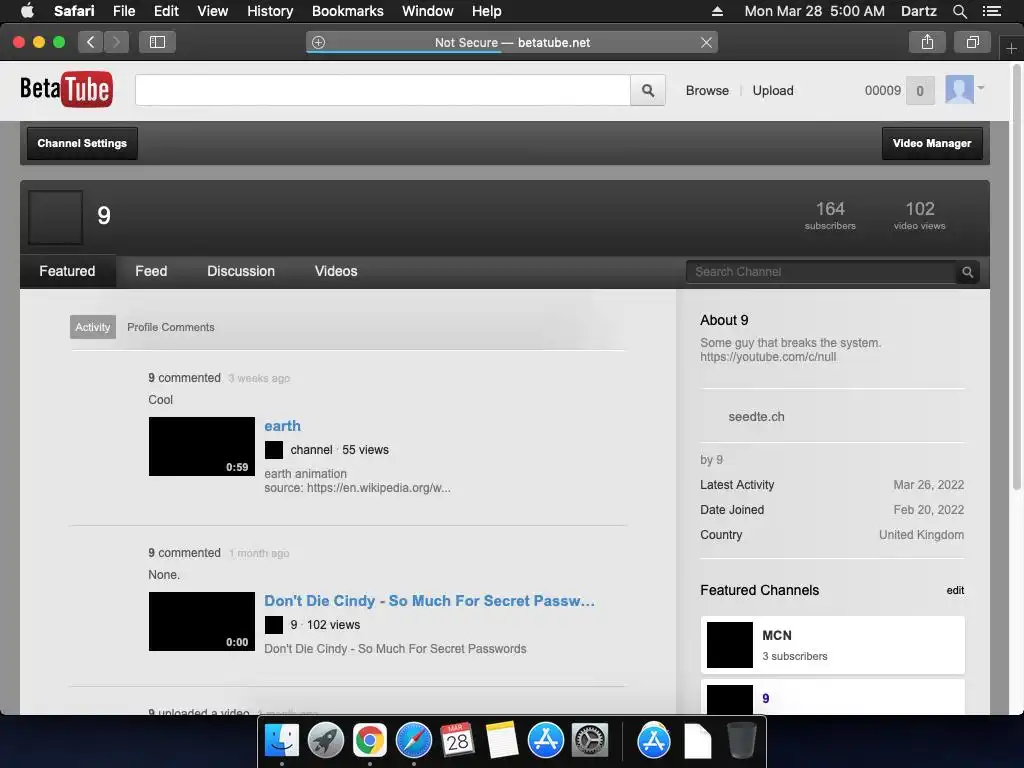This screenshot has height=768, width=1024.
Task: Switch to the Feed tab
Action: click(x=151, y=271)
